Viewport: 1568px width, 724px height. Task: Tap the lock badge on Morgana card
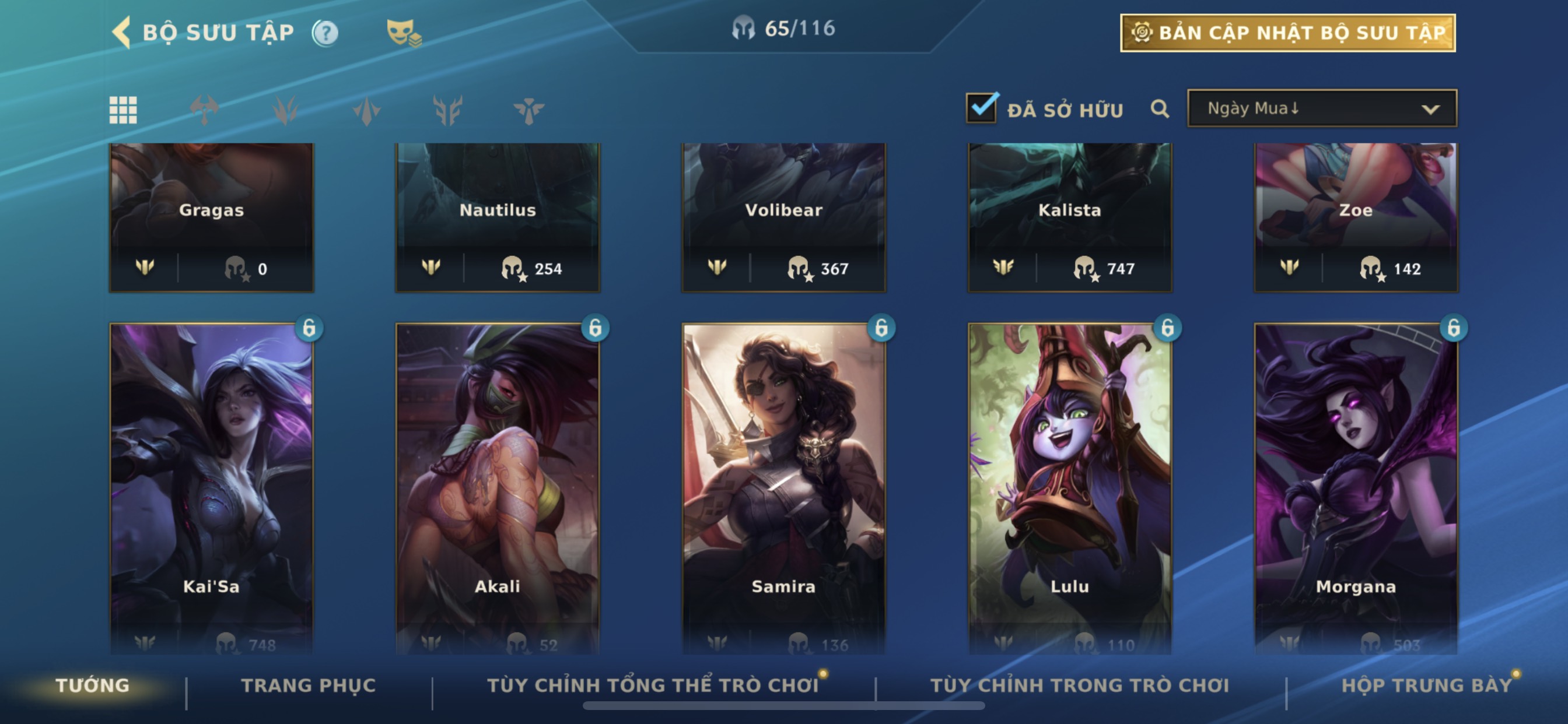[1454, 328]
